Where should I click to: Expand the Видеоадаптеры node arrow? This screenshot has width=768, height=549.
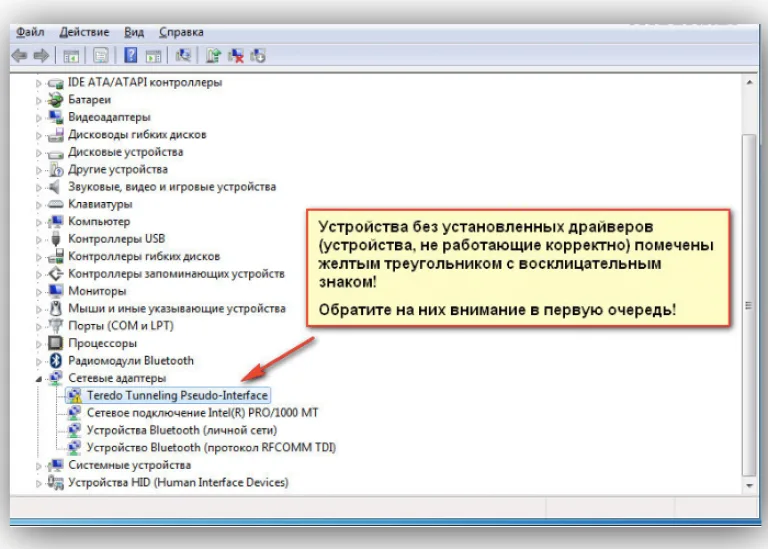(x=38, y=118)
